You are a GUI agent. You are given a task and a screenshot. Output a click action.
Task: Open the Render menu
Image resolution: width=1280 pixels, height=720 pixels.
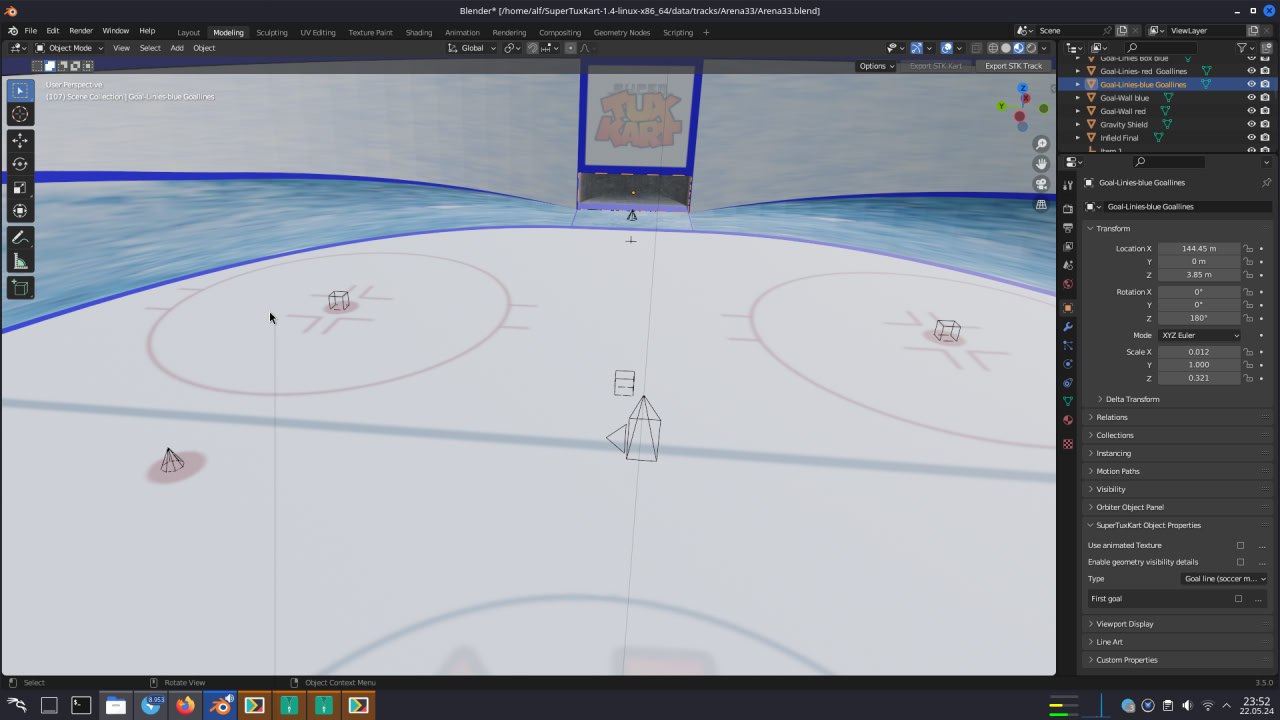coord(81,31)
